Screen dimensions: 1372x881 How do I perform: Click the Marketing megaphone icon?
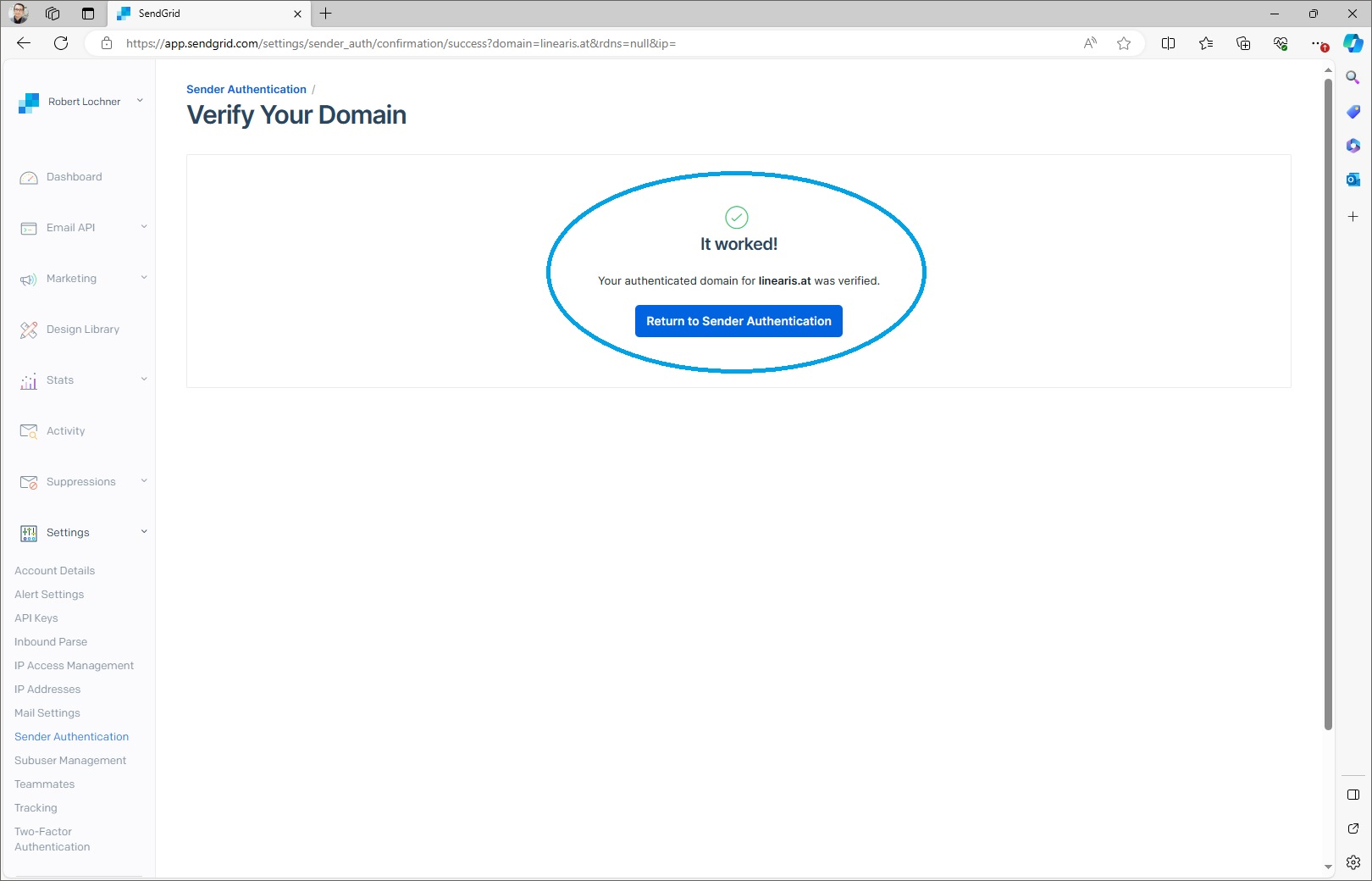tap(29, 280)
